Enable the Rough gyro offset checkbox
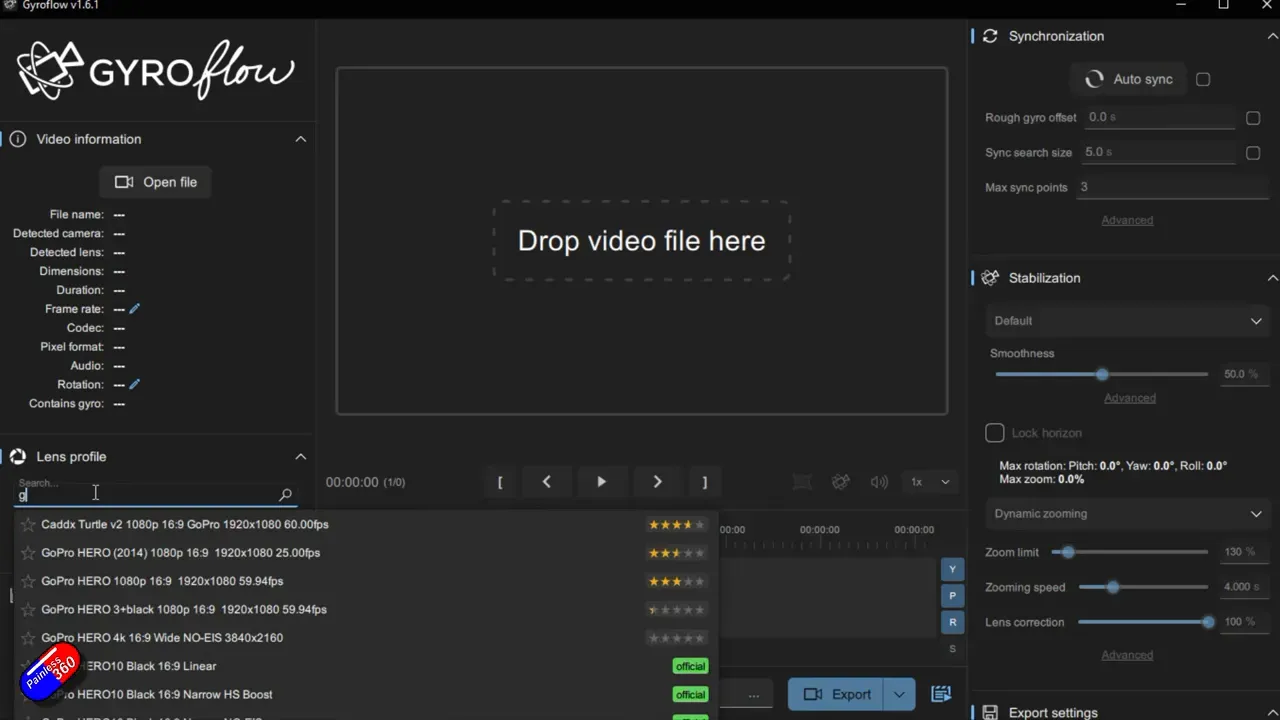 point(1253,118)
